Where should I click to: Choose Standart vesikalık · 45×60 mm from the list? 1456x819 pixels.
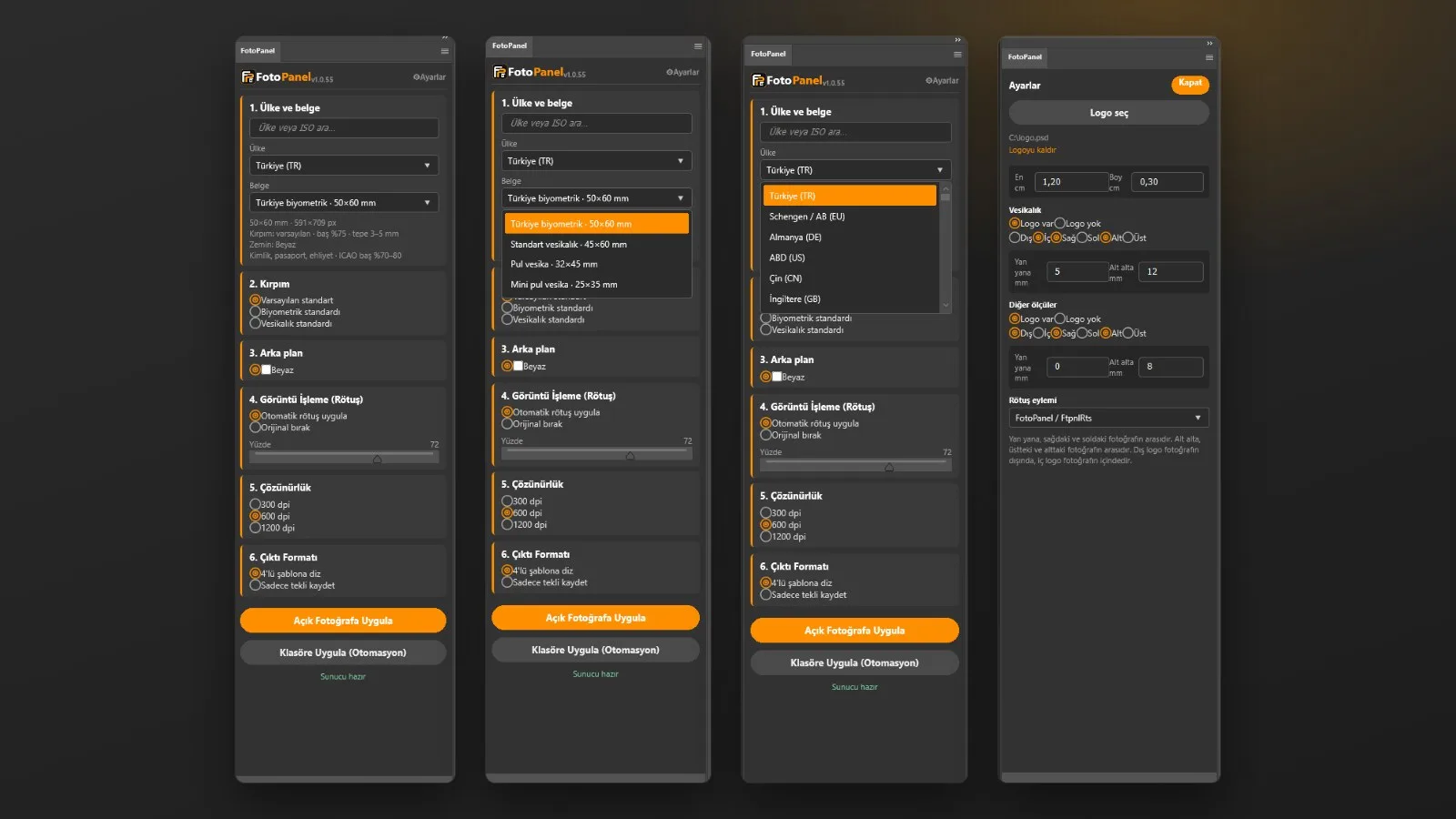597,244
